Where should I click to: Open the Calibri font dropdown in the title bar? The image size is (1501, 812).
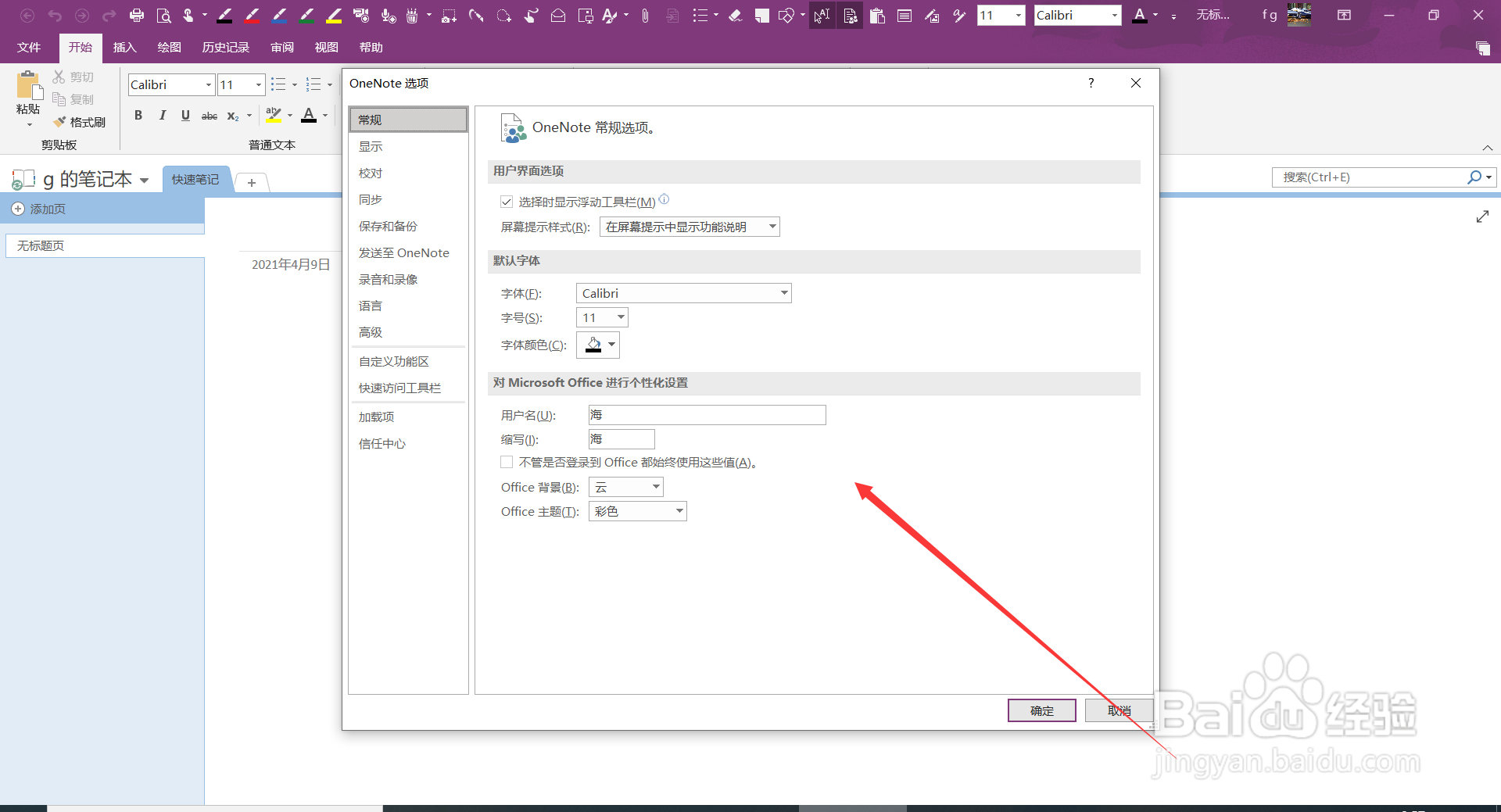(1115, 15)
